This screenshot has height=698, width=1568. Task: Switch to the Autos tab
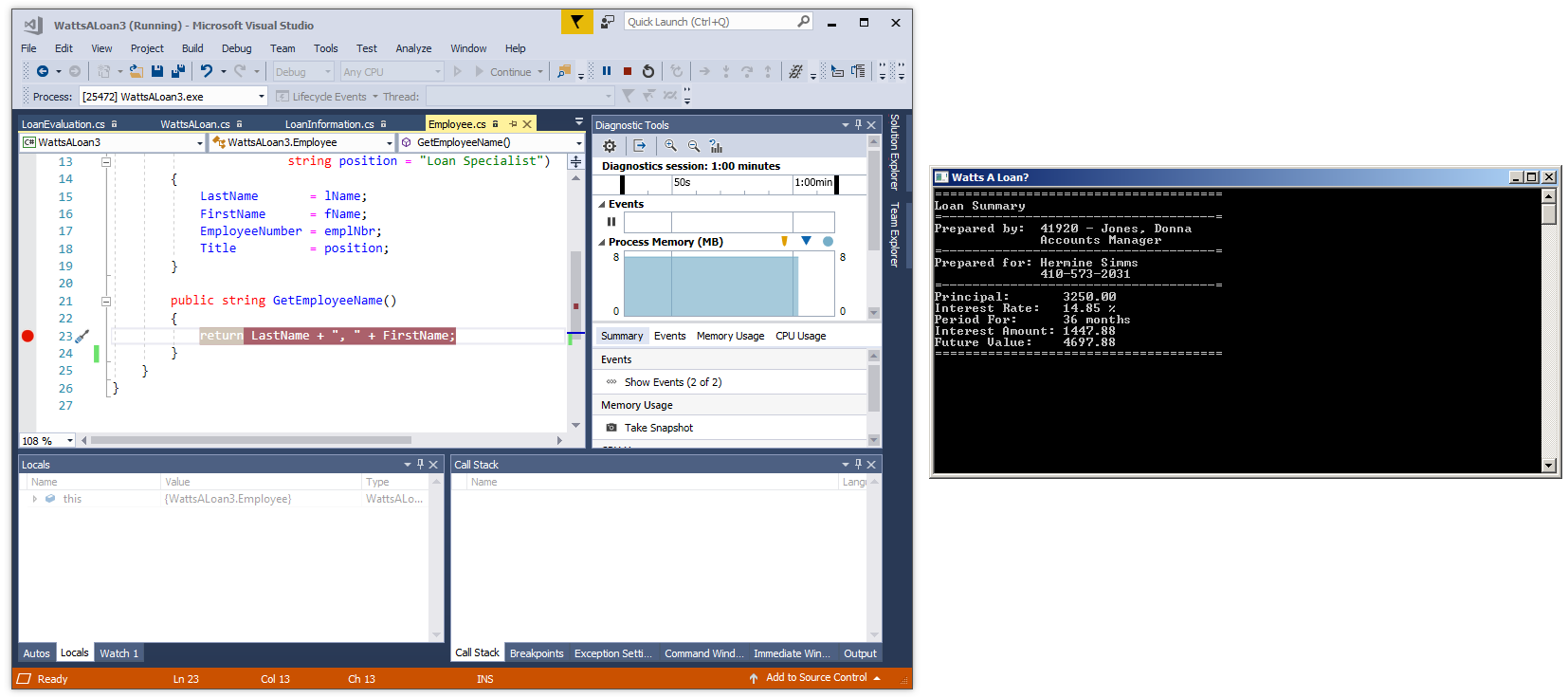pyautogui.click(x=36, y=653)
